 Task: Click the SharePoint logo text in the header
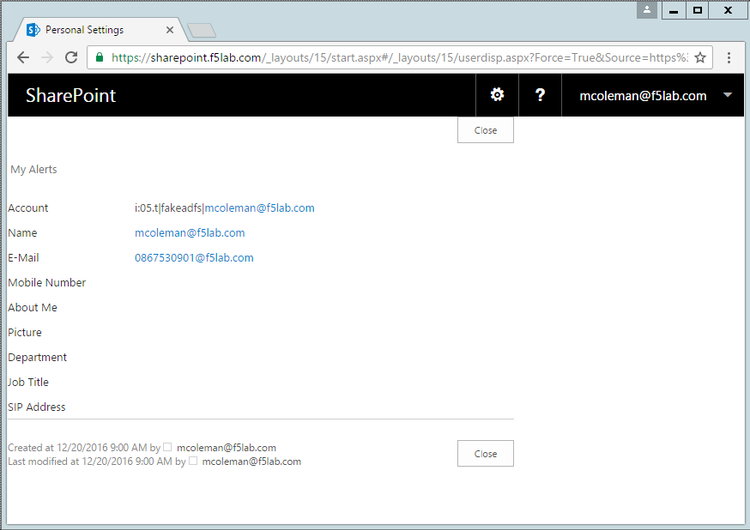[71, 96]
